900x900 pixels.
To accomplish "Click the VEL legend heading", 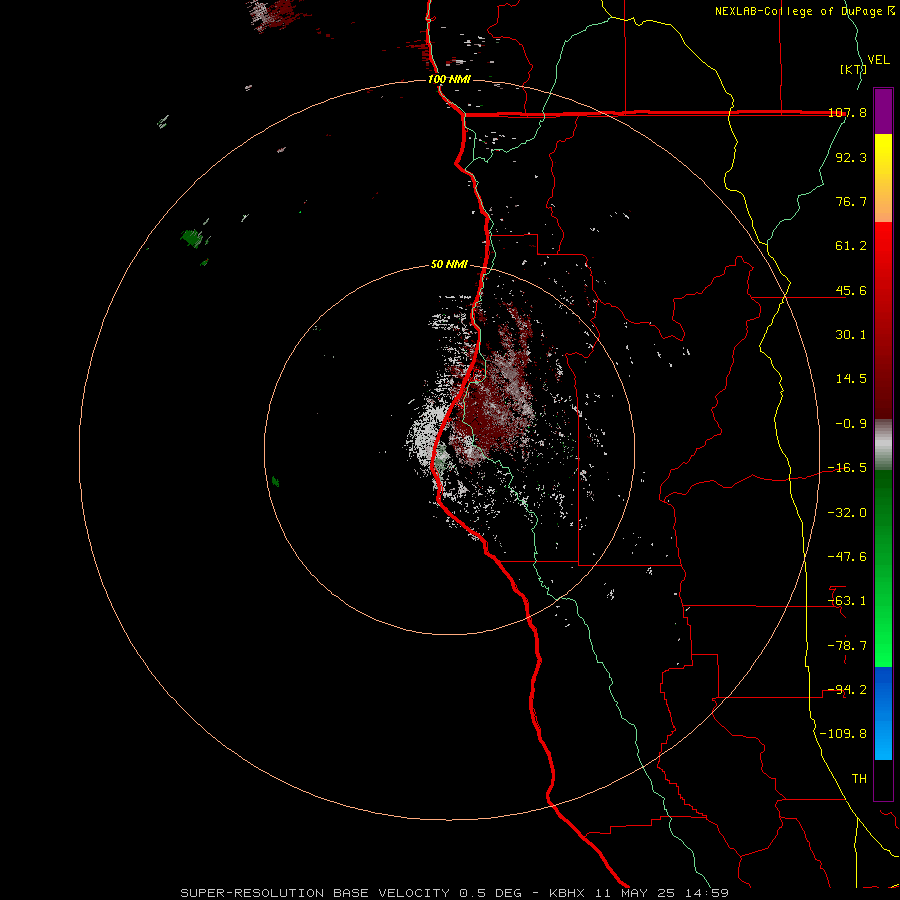I will (878, 60).
